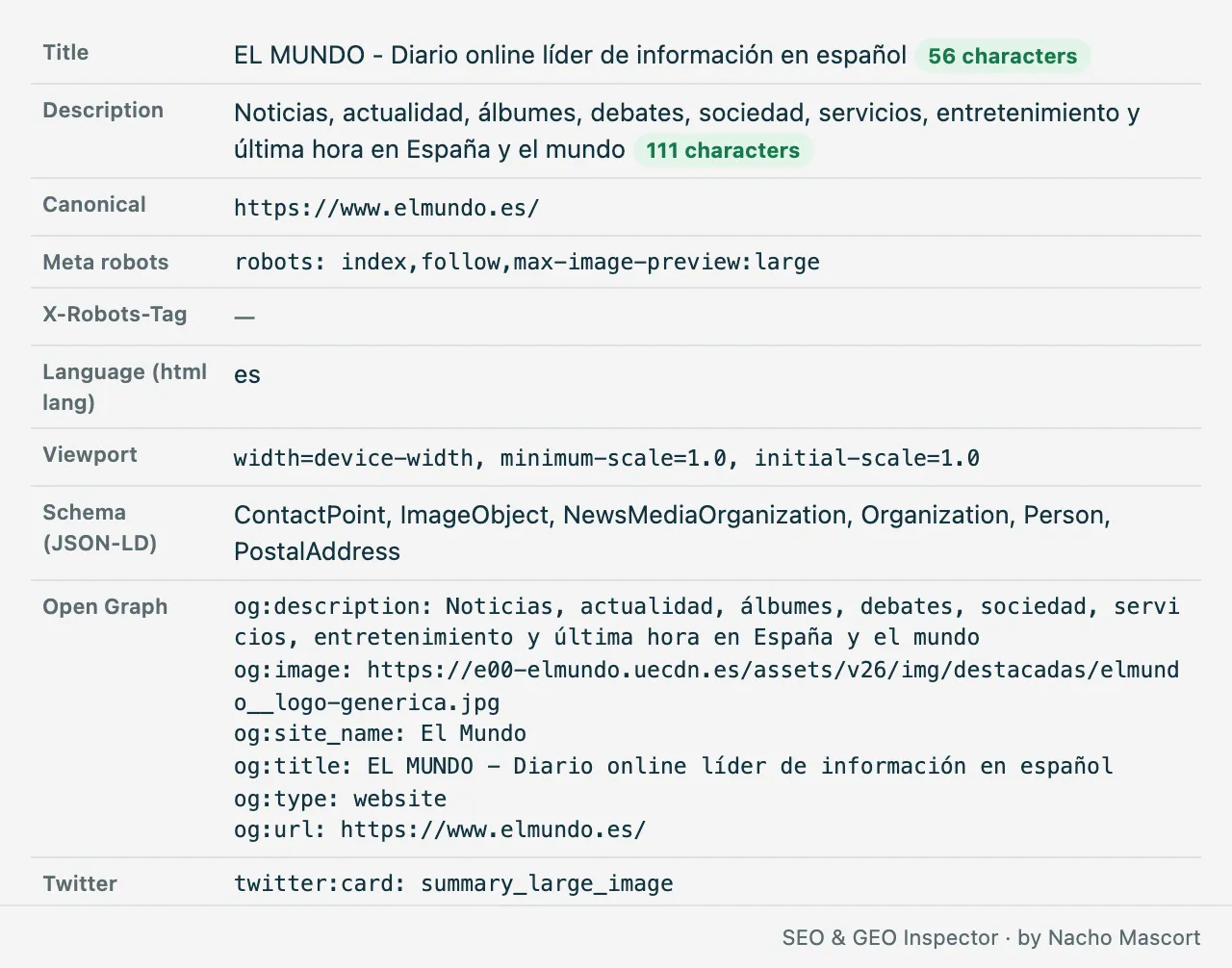Click the Viewport width=device-width value
Viewport: 1232px width, 968px height.
(606, 458)
